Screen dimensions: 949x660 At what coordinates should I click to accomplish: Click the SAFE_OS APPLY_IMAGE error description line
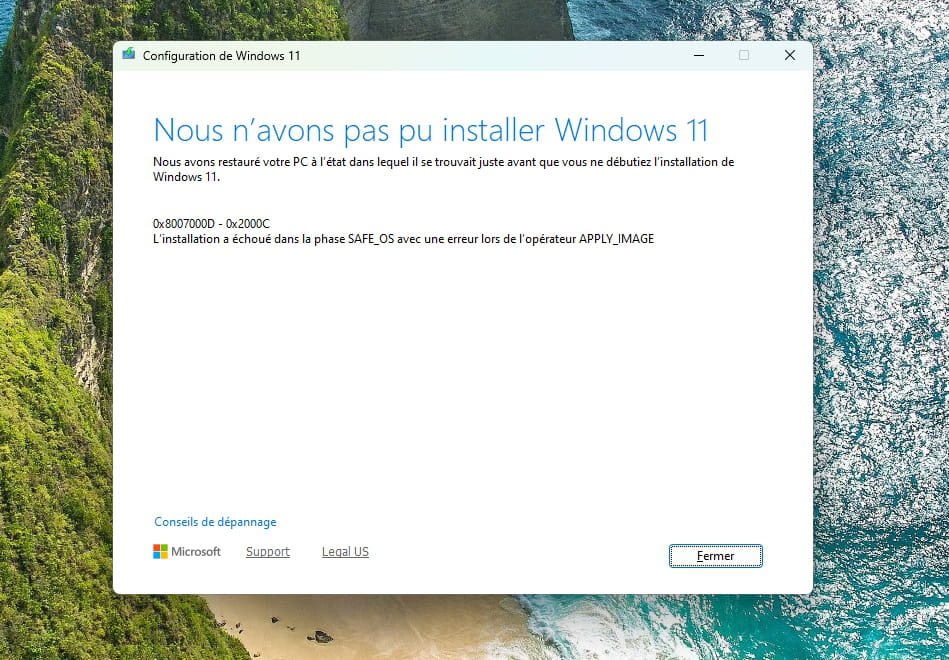tap(404, 239)
